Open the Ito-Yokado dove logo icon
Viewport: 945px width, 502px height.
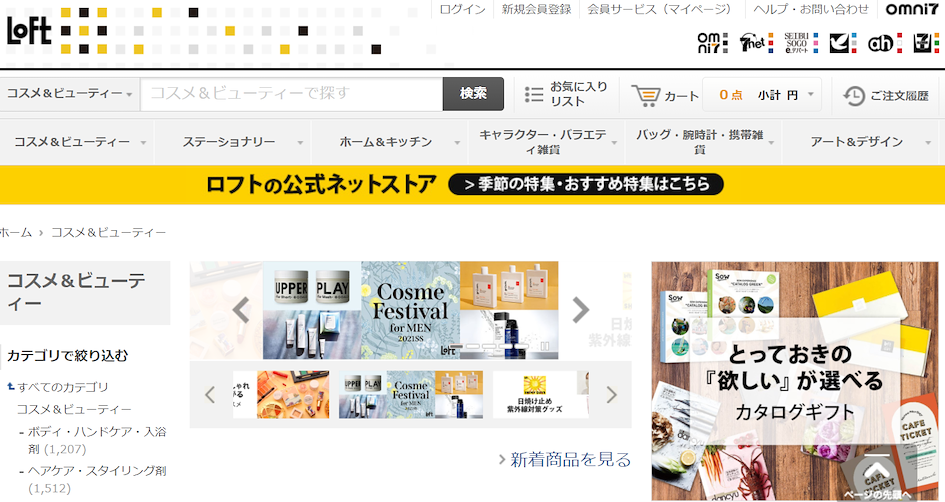pyautogui.click(x=843, y=43)
